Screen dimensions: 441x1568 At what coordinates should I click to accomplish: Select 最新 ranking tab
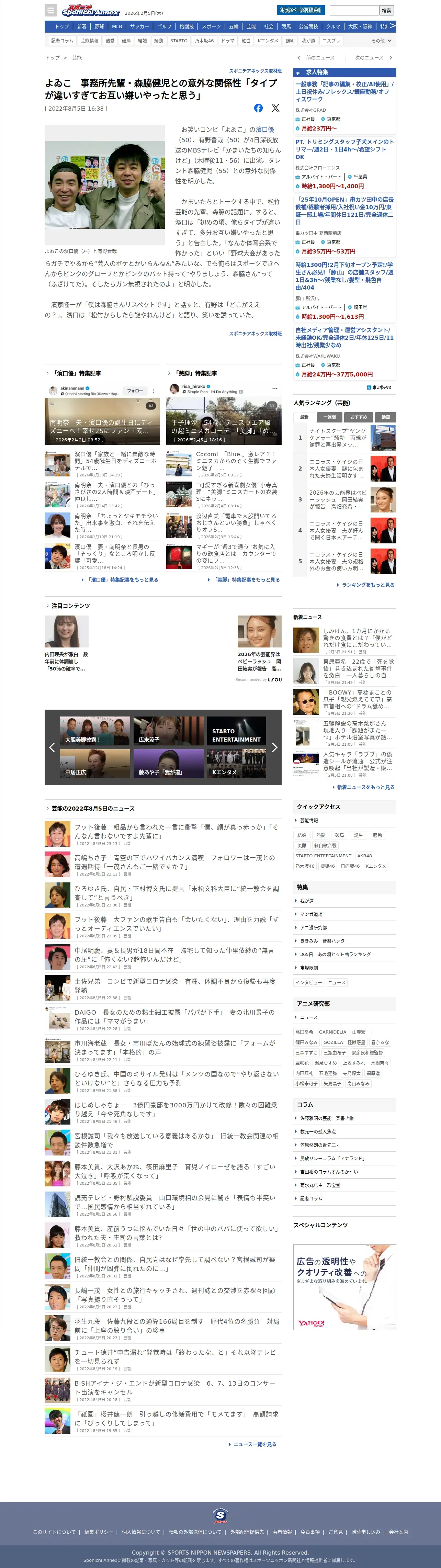click(x=304, y=417)
